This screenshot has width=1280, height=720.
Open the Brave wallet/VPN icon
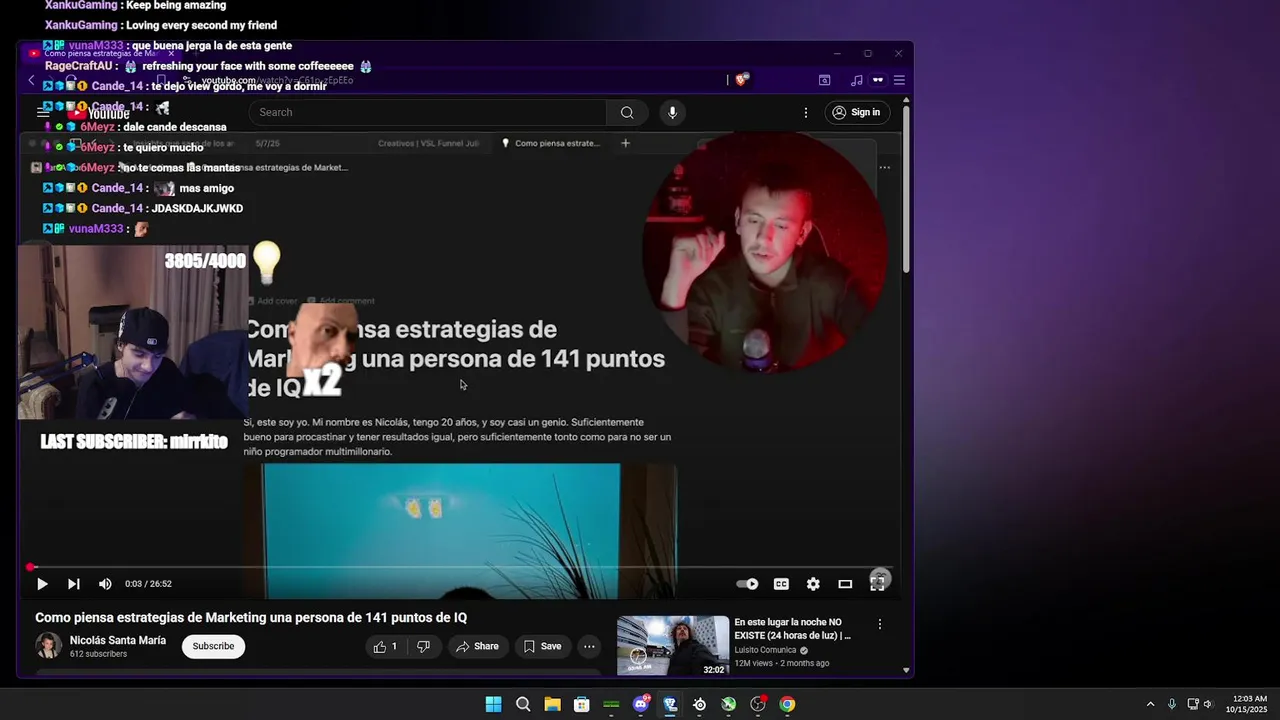click(x=878, y=80)
